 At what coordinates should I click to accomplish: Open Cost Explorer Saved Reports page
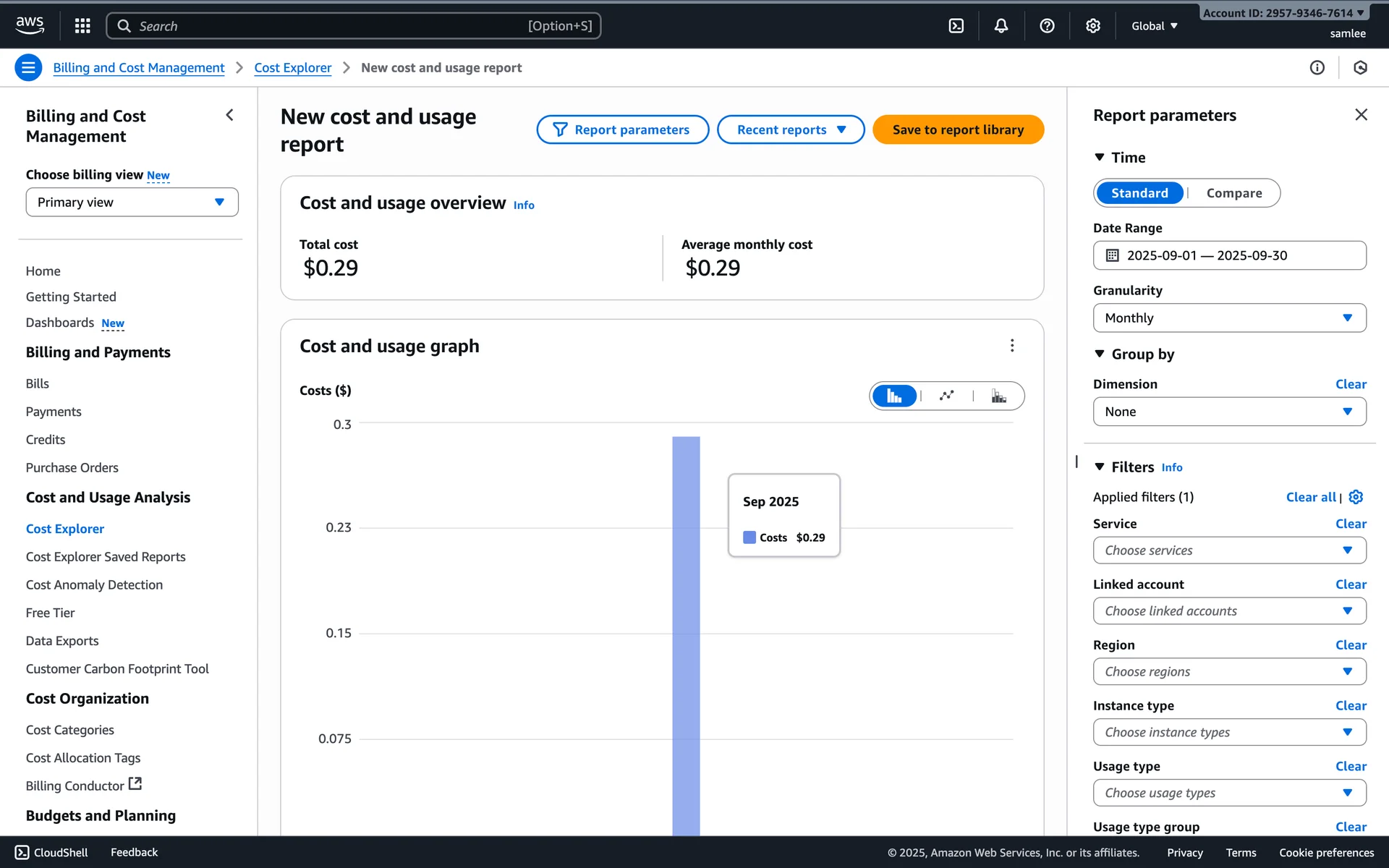click(106, 557)
